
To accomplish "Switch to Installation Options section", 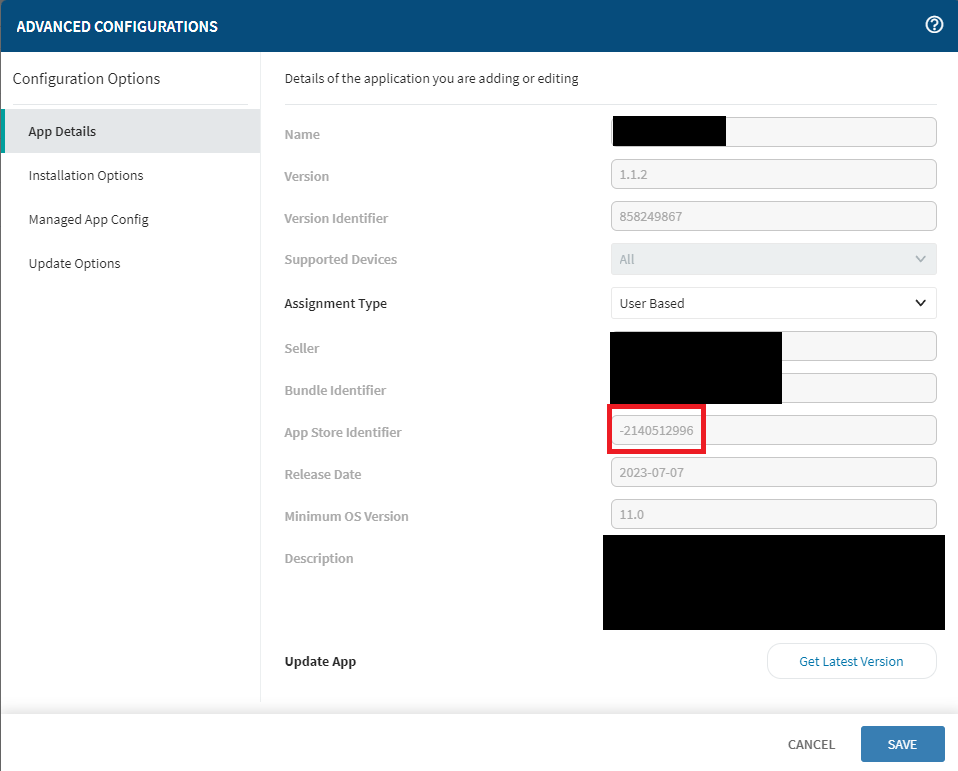I will (x=86, y=175).
